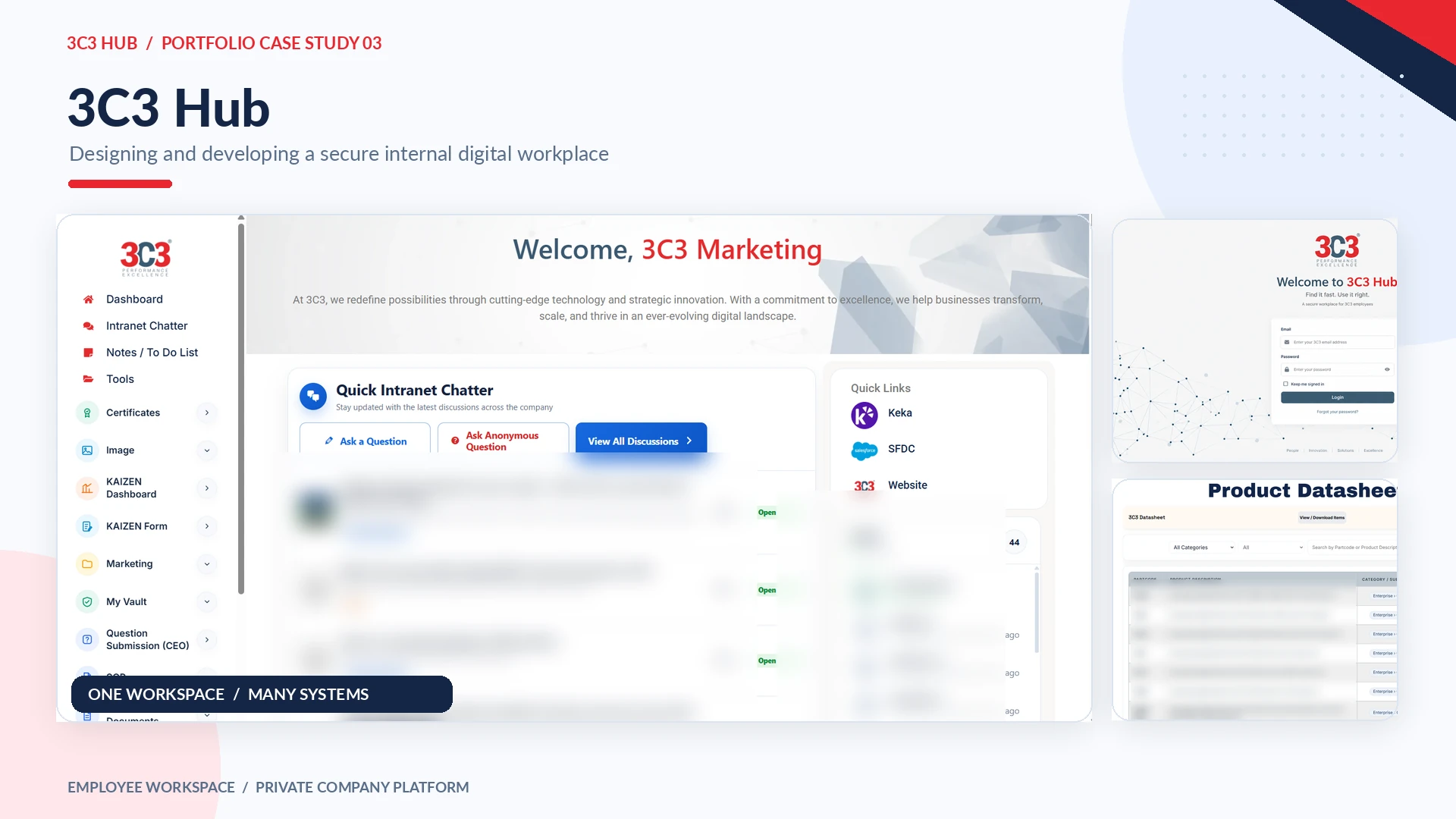The width and height of the screenshot is (1456, 819).
Task: Click the Marketing folder icon
Action: (87, 564)
